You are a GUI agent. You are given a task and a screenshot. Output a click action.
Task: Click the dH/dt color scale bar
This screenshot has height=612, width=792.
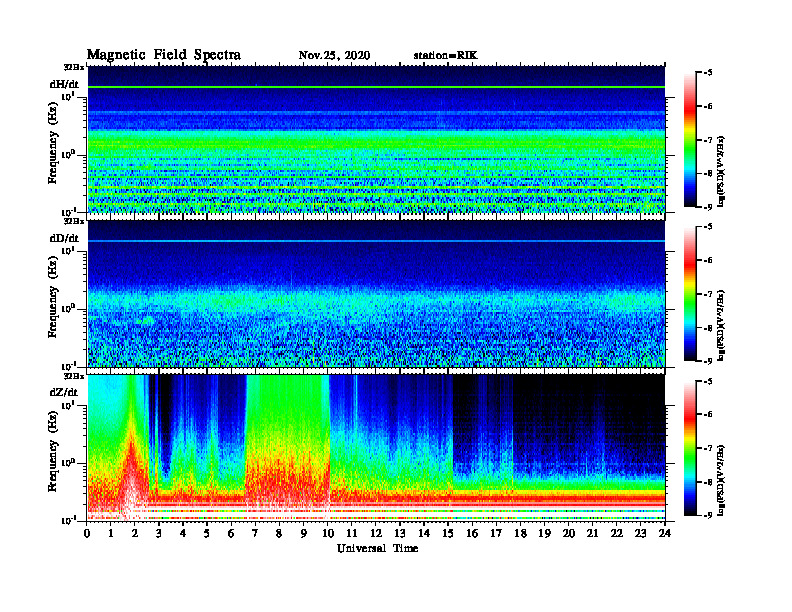[x=690, y=140]
